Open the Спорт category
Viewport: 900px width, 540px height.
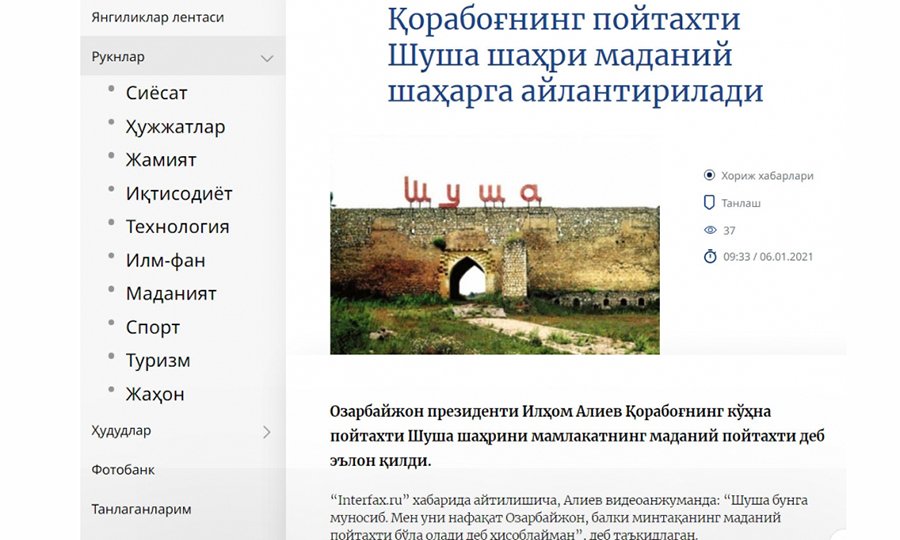153,328
